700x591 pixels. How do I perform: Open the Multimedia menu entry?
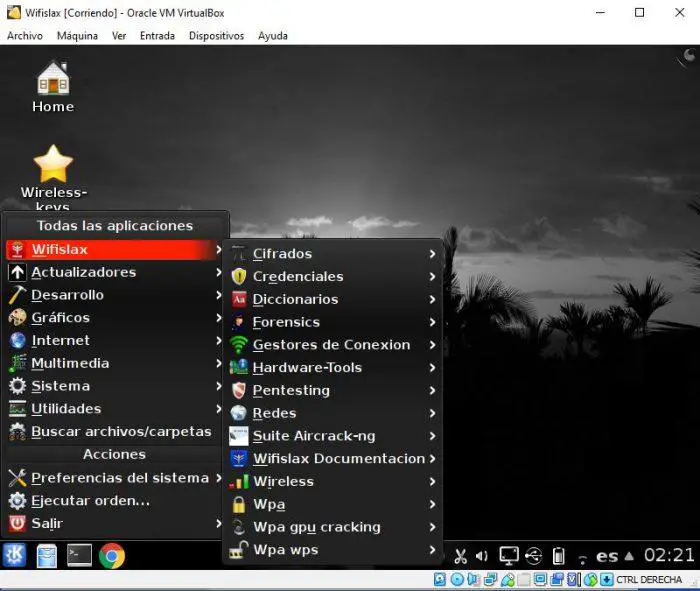pyautogui.click(x=114, y=363)
